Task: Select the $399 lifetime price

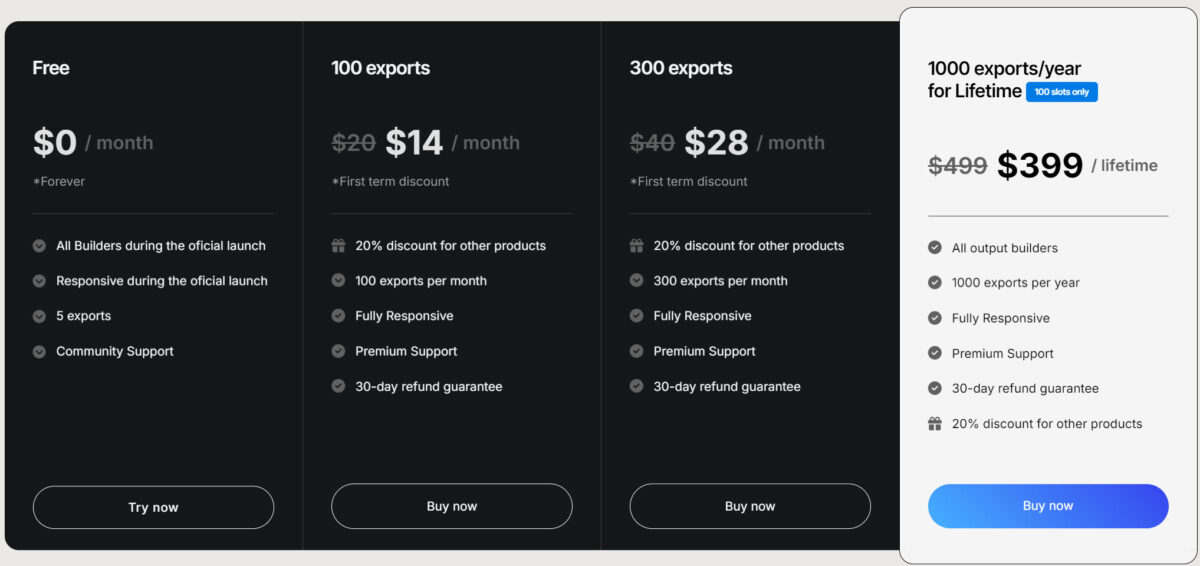Action: click(1040, 165)
